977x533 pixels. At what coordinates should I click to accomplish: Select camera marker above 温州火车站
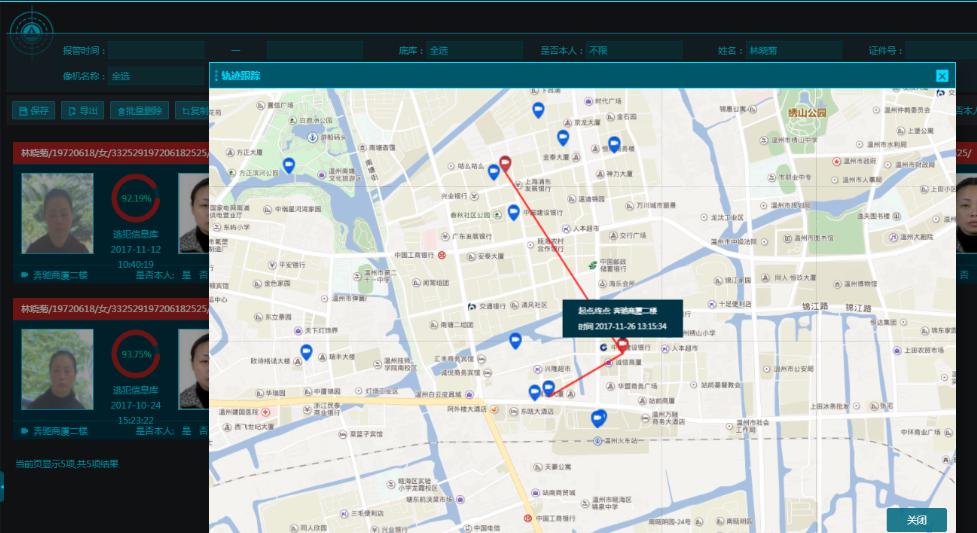(598, 418)
